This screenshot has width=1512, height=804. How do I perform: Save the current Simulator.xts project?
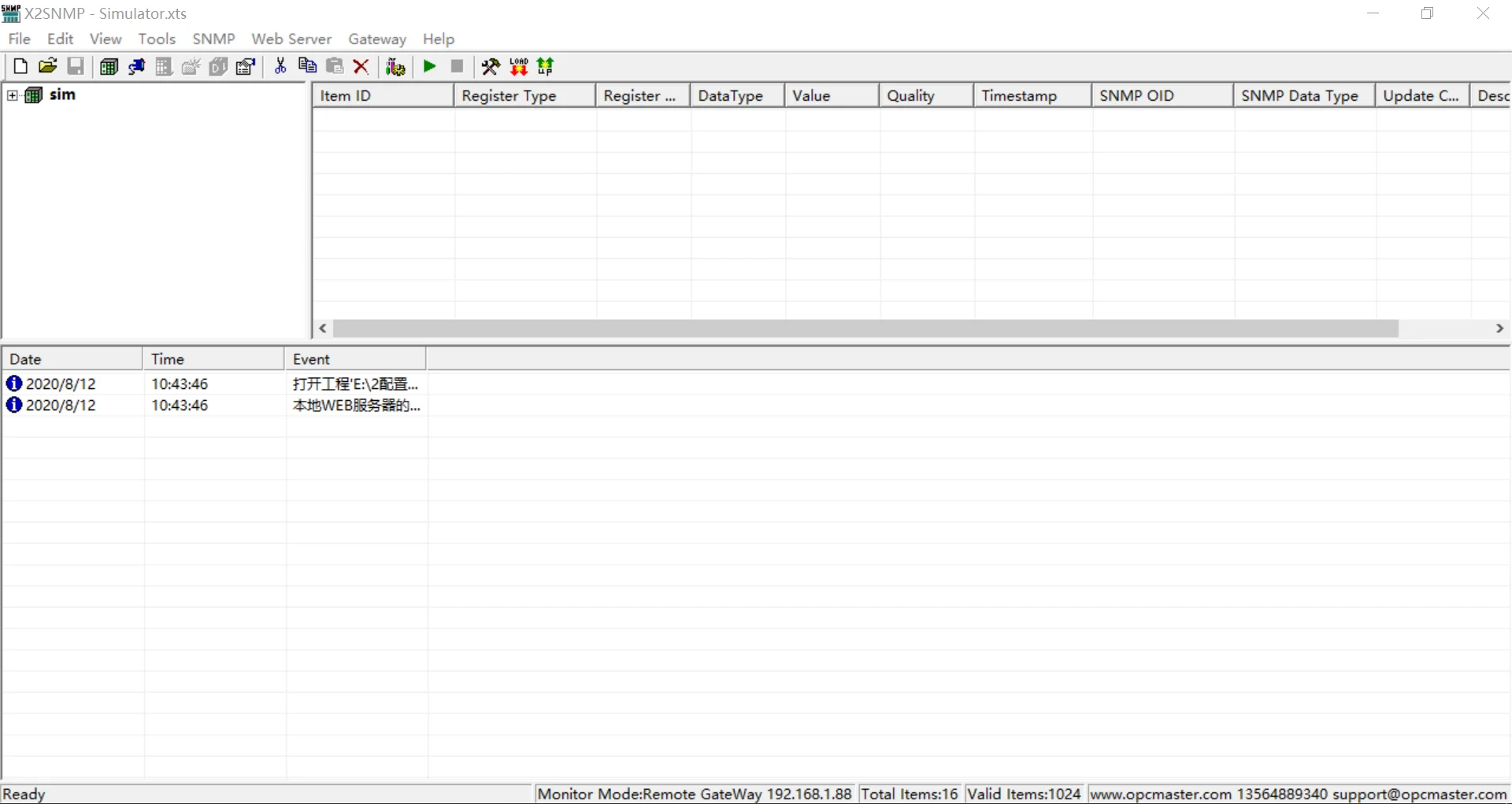[76, 66]
